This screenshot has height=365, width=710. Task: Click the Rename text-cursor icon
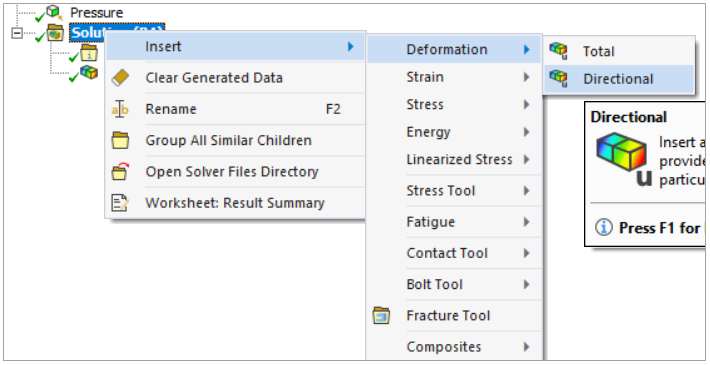(x=120, y=109)
